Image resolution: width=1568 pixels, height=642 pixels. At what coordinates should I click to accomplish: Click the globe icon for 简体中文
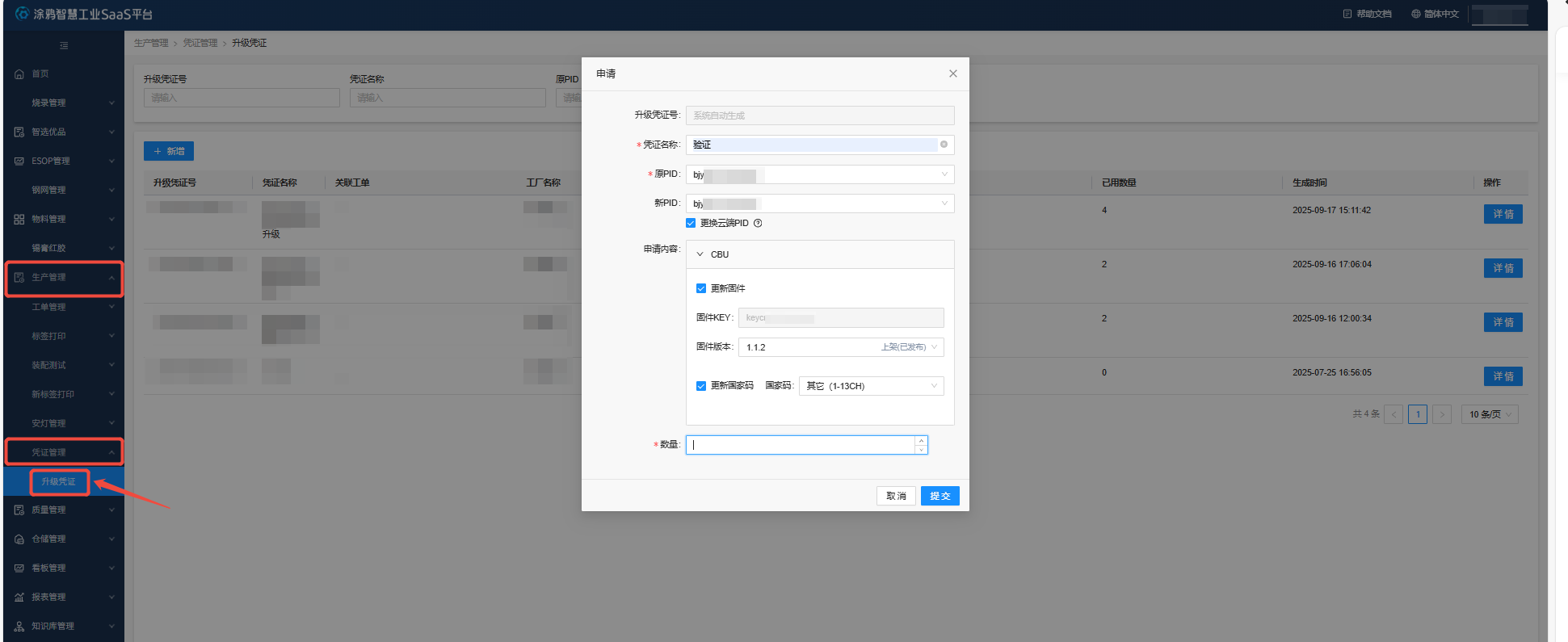[x=1415, y=15]
